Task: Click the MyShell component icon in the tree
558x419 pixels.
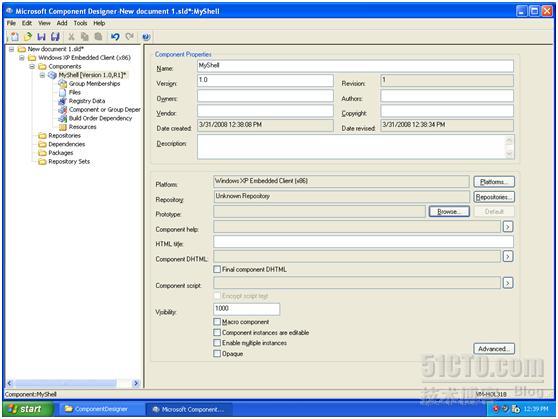Action: coord(52,75)
